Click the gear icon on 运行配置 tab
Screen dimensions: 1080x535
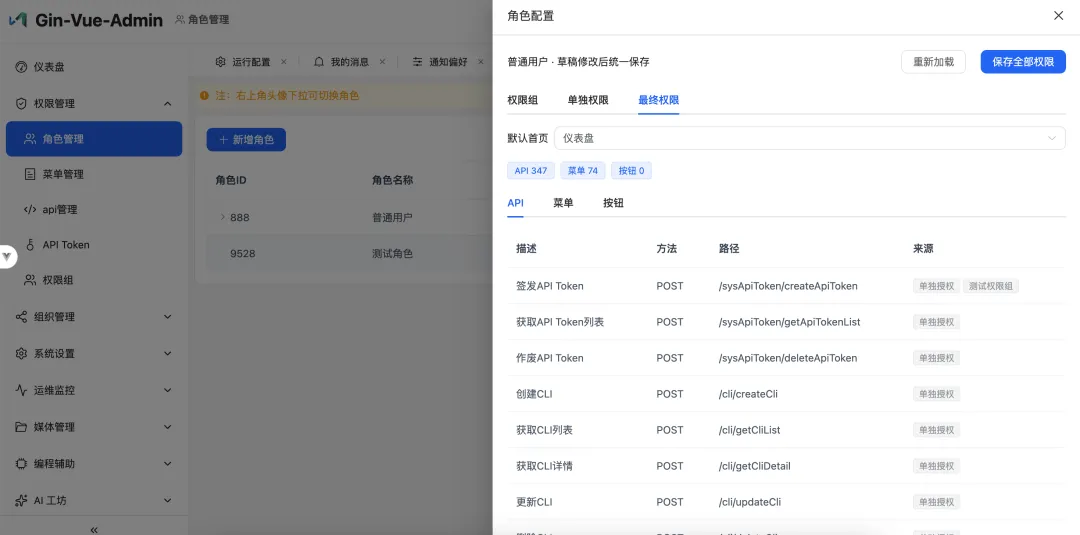pyautogui.click(x=220, y=61)
